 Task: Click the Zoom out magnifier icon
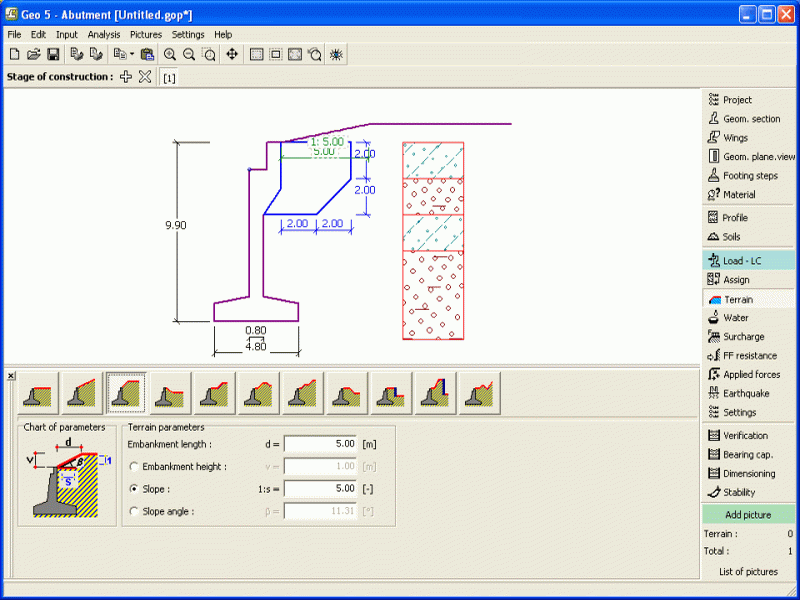point(189,54)
